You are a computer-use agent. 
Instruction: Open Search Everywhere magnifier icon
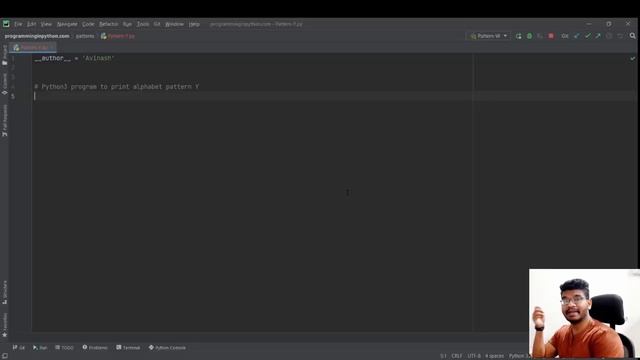[x=632, y=36]
